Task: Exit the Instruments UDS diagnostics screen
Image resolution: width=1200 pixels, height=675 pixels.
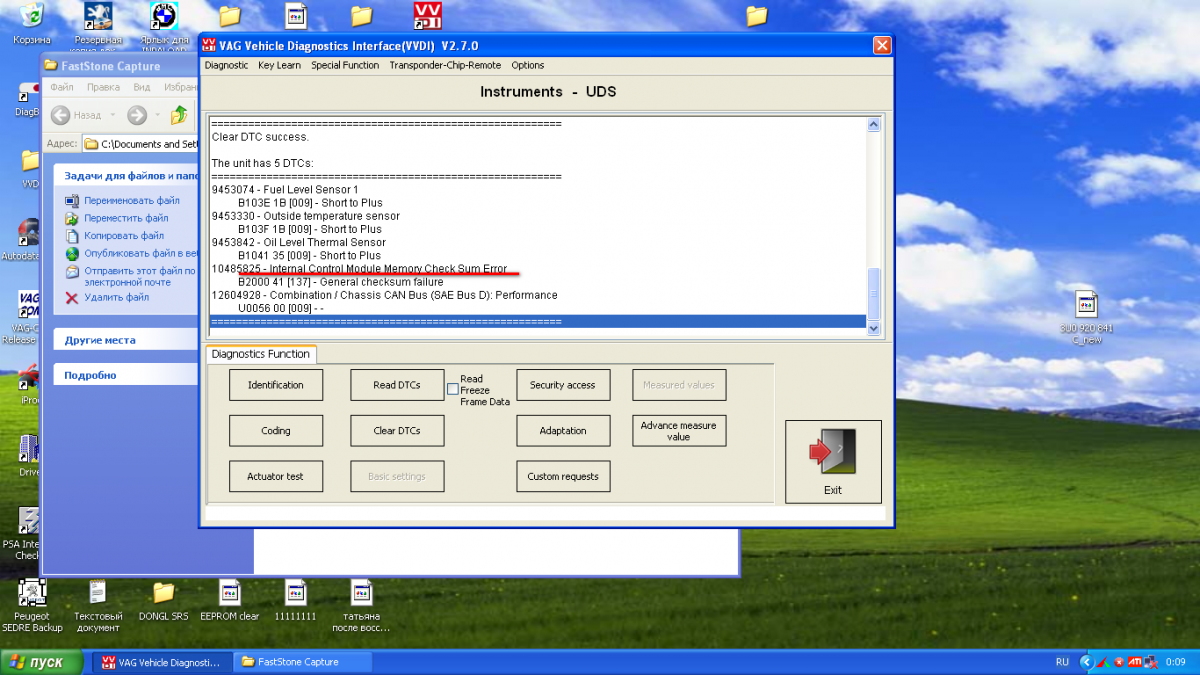Action: [833, 461]
